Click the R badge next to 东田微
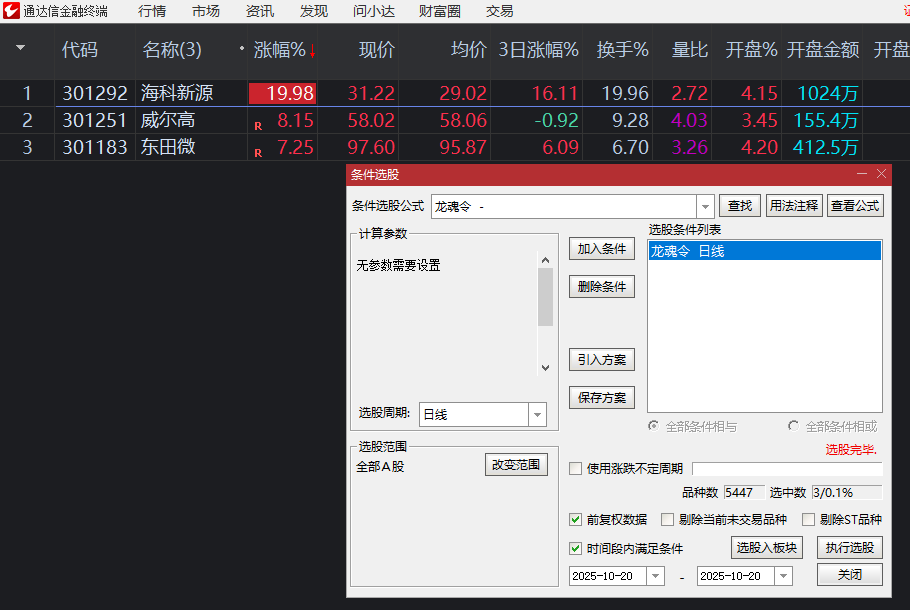This screenshot has width=910, height=610. (x=258, y=151)
